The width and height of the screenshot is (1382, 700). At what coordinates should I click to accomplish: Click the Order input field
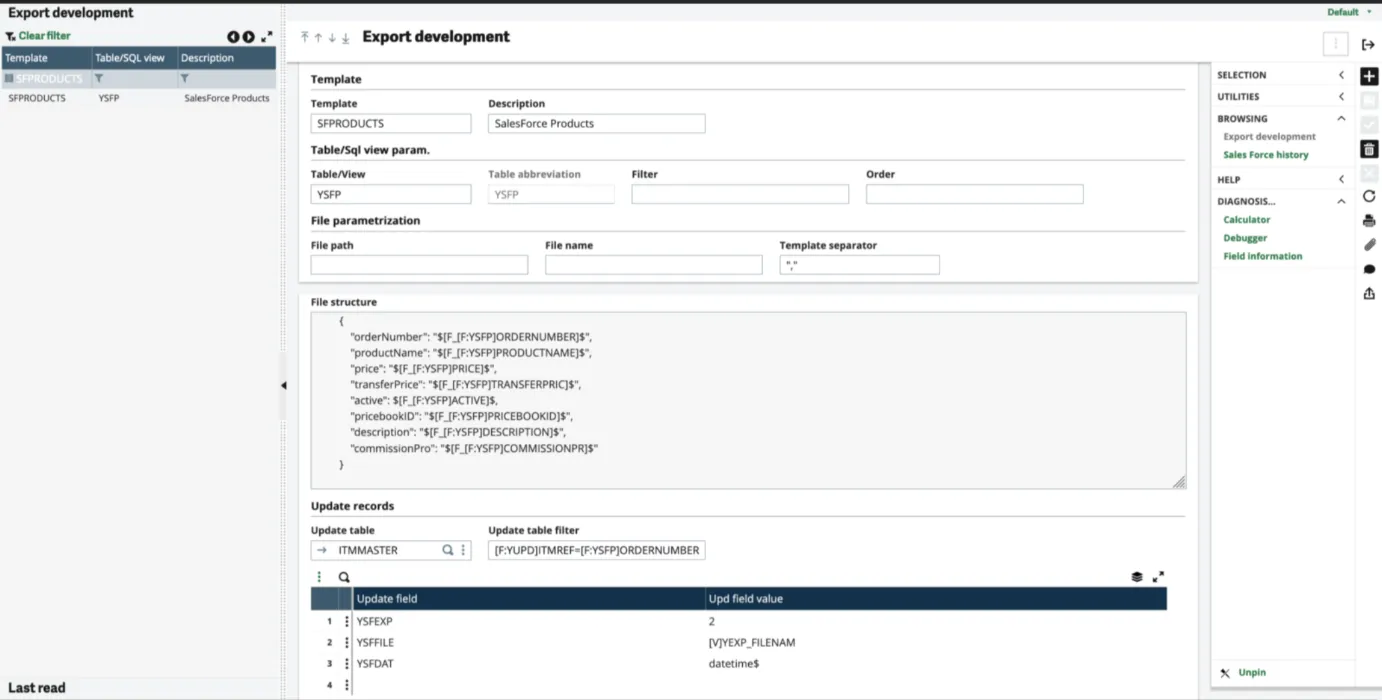pyautogui.click(x=975, y=194)
